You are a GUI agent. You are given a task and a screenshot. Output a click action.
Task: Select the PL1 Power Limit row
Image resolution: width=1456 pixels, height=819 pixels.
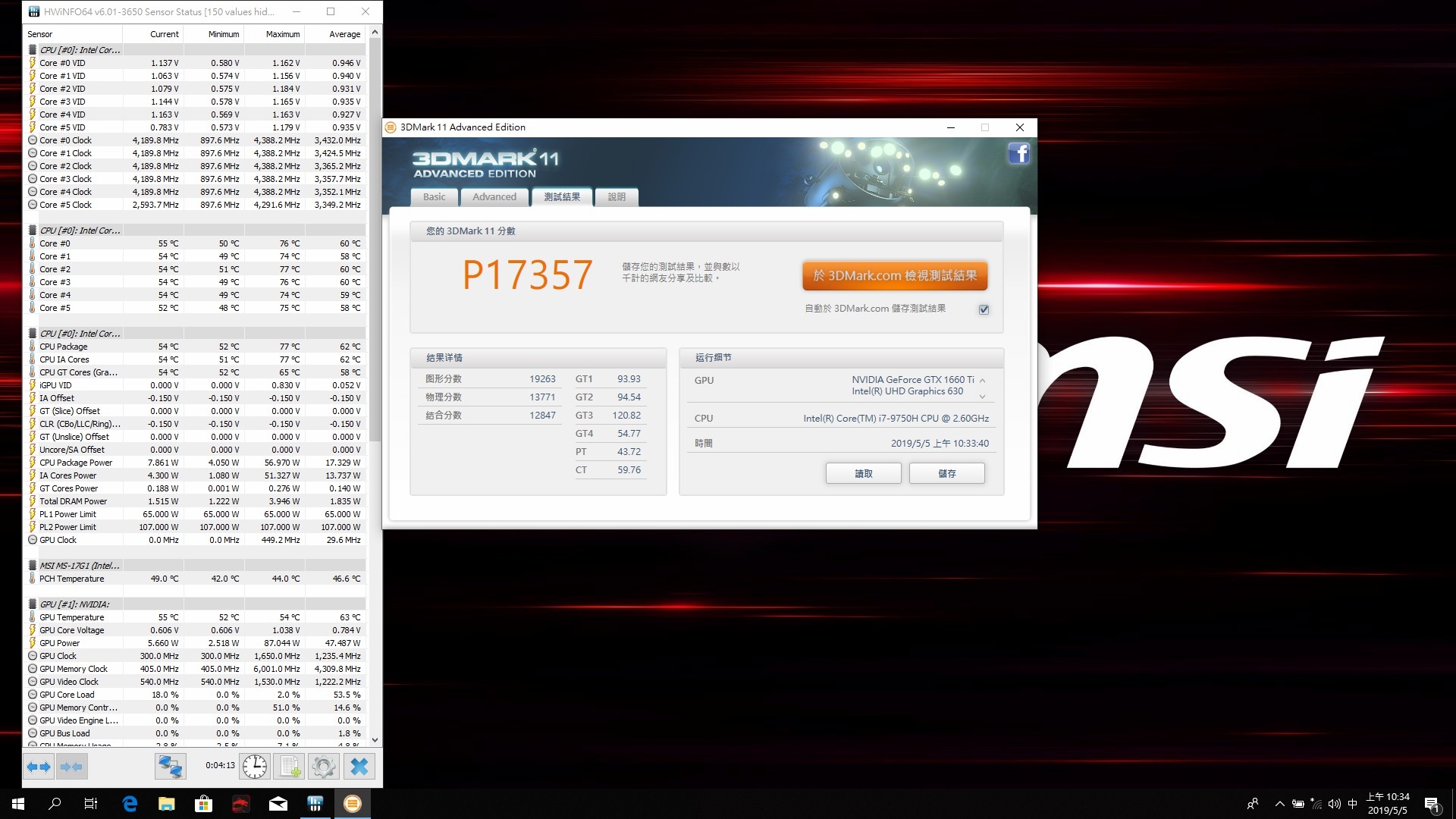[195, 514]
